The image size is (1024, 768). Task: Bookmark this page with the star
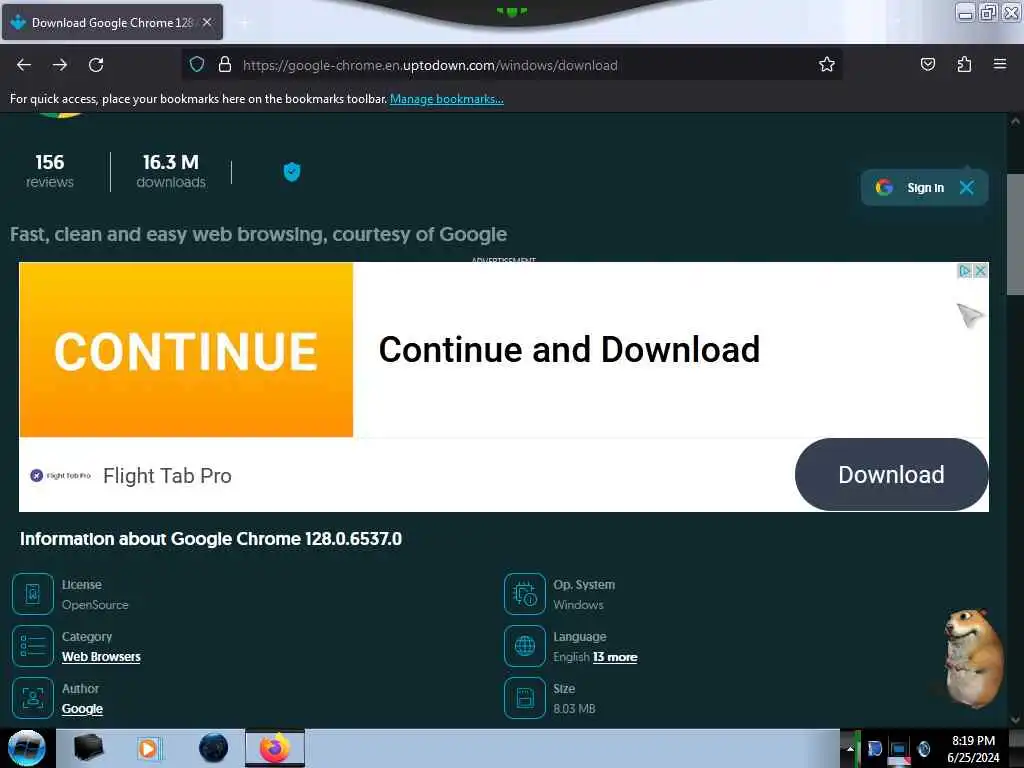827,64
